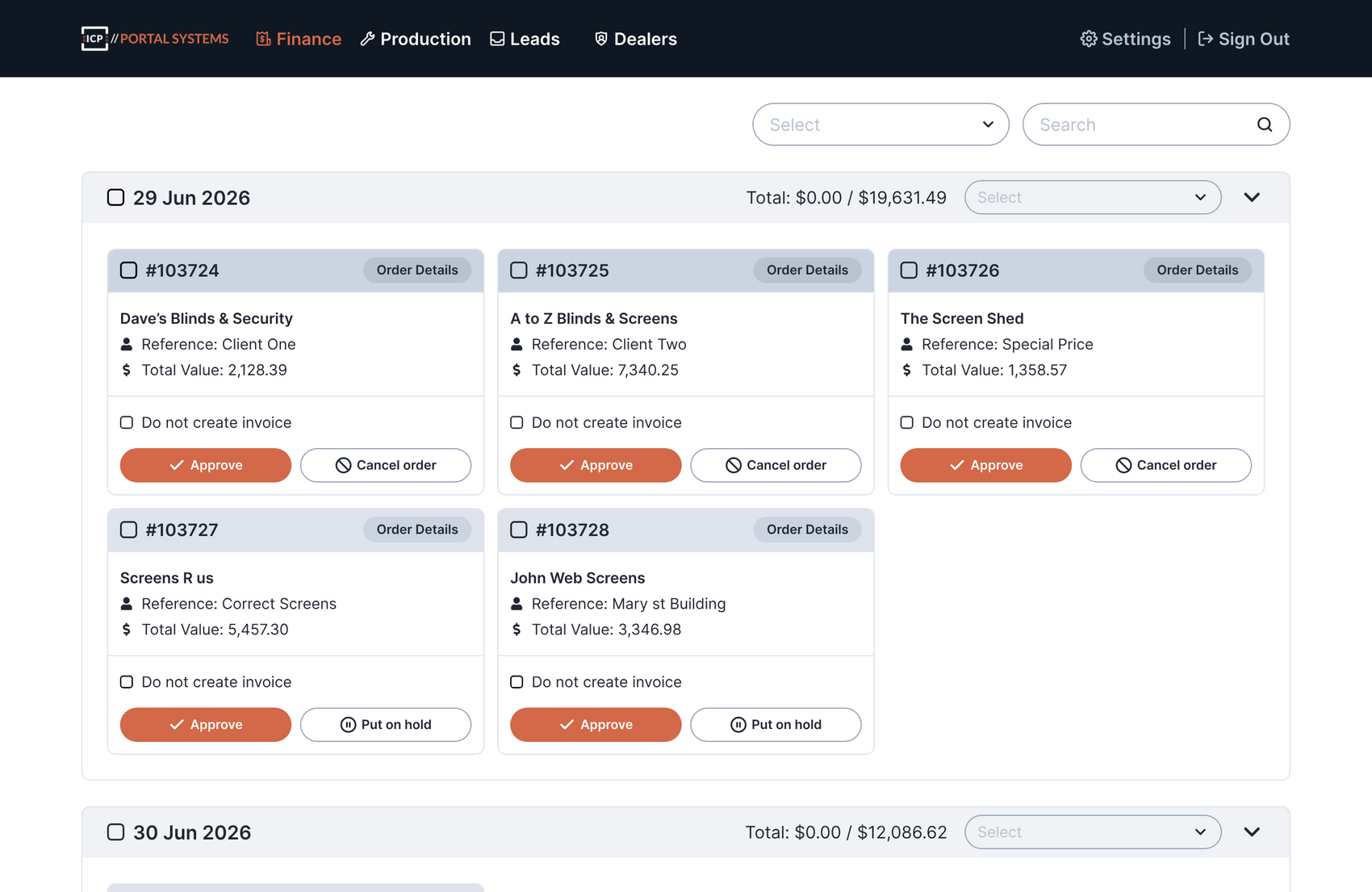The image size is (1372, 892).
Task: Tick the checkbox for order #103728
Action: coord(519,530)
